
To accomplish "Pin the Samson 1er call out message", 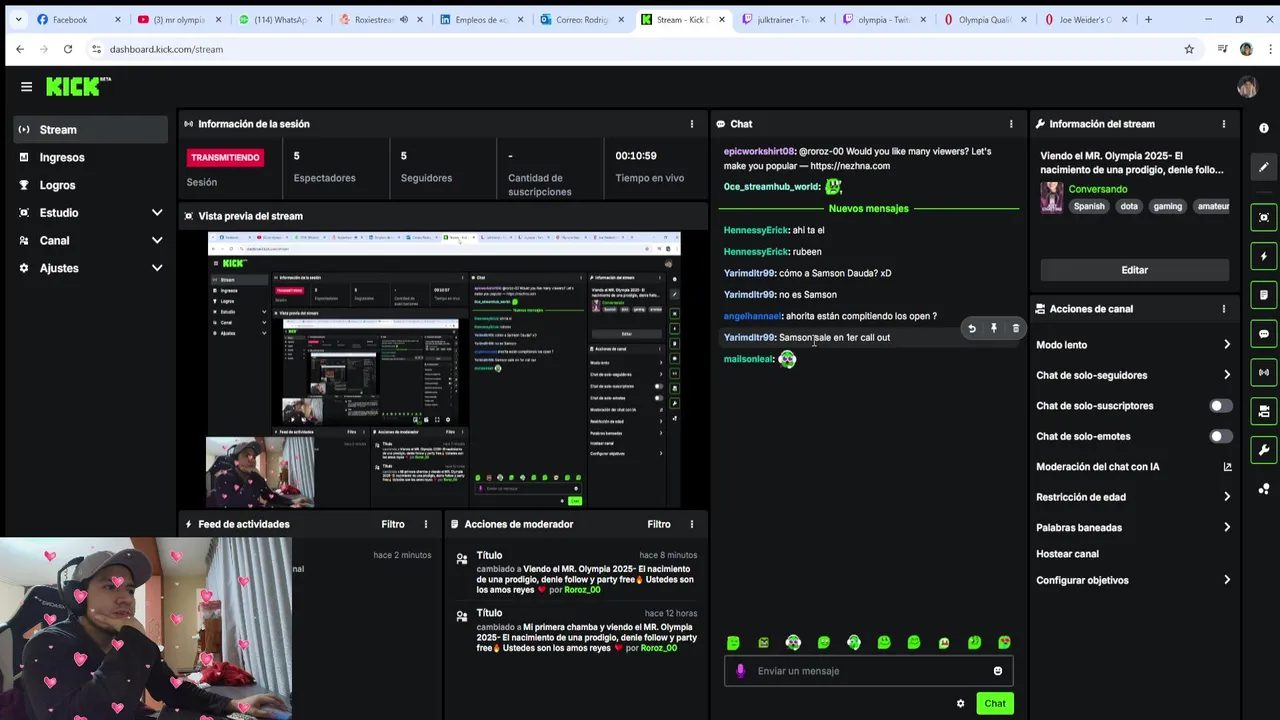I will point(993,328).
